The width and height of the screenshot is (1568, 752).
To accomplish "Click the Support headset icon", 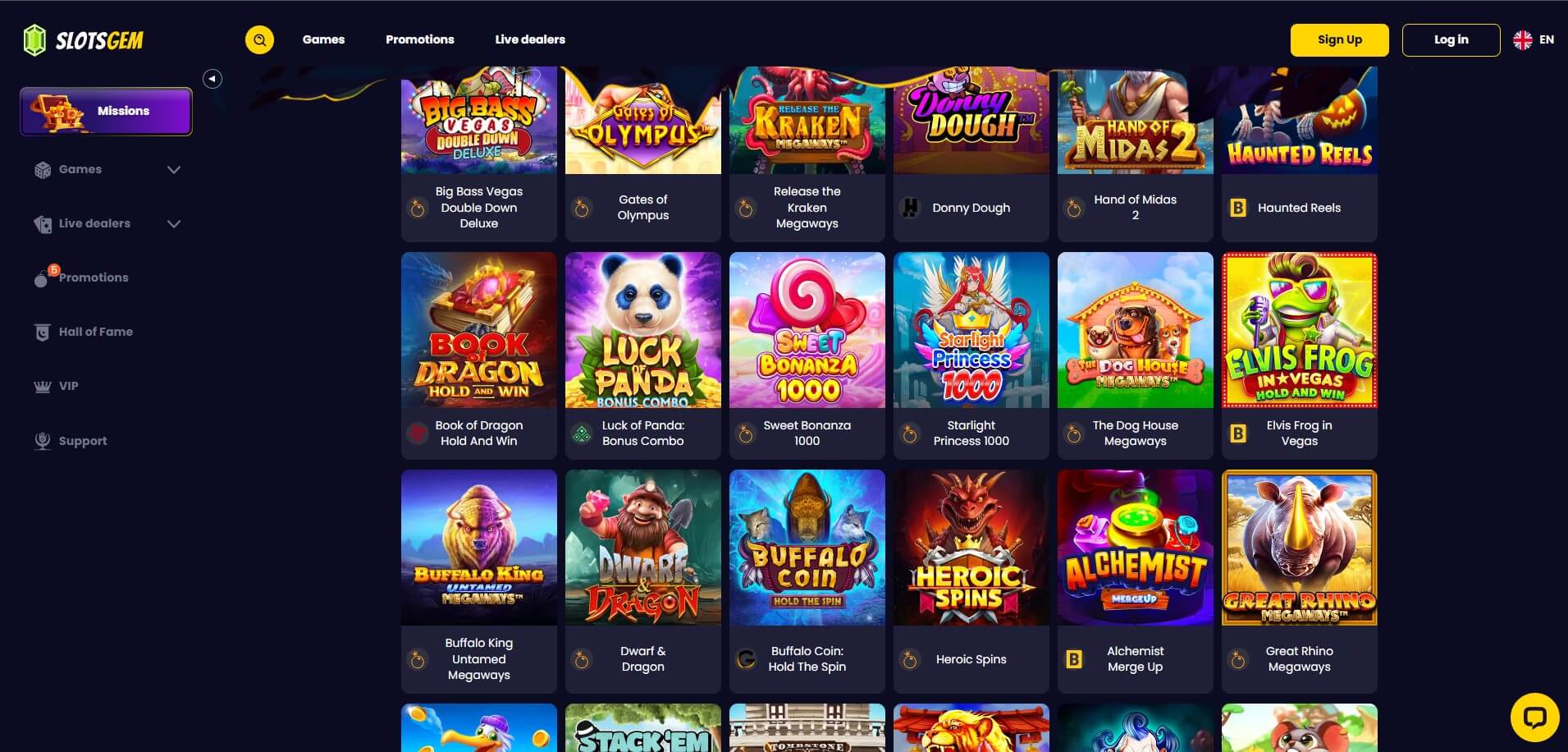I will point(43,441).
